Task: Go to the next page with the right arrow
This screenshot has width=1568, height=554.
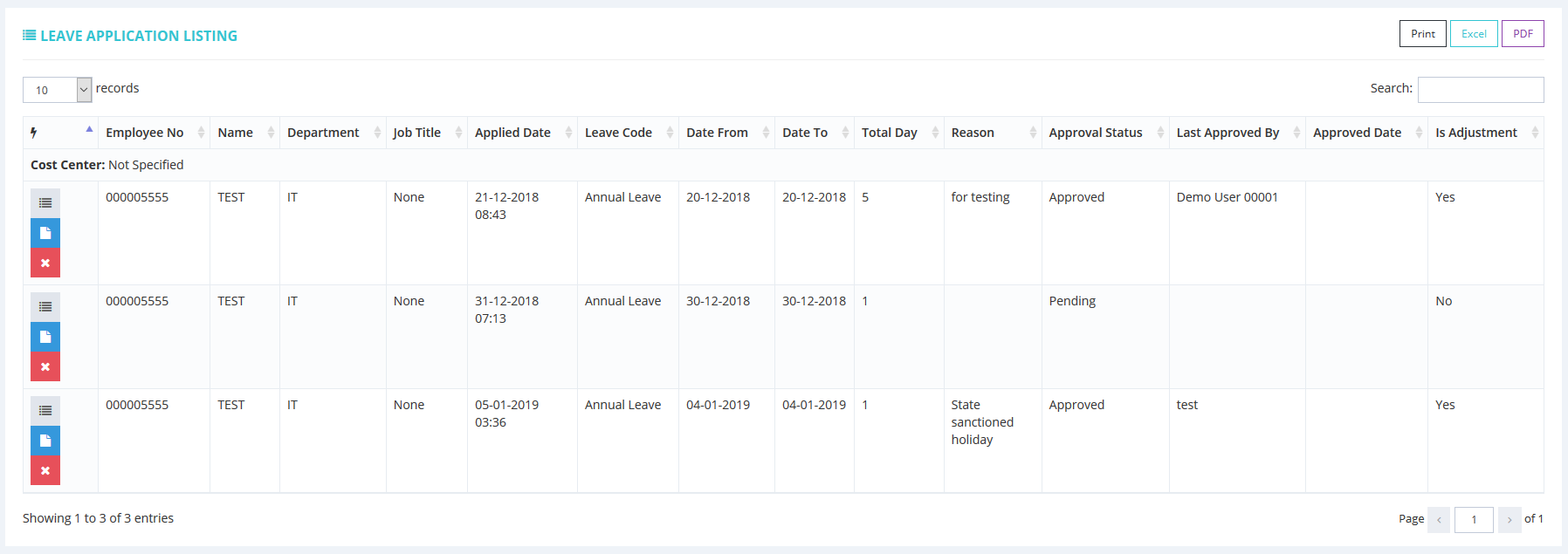Action: coord(1510,520)
